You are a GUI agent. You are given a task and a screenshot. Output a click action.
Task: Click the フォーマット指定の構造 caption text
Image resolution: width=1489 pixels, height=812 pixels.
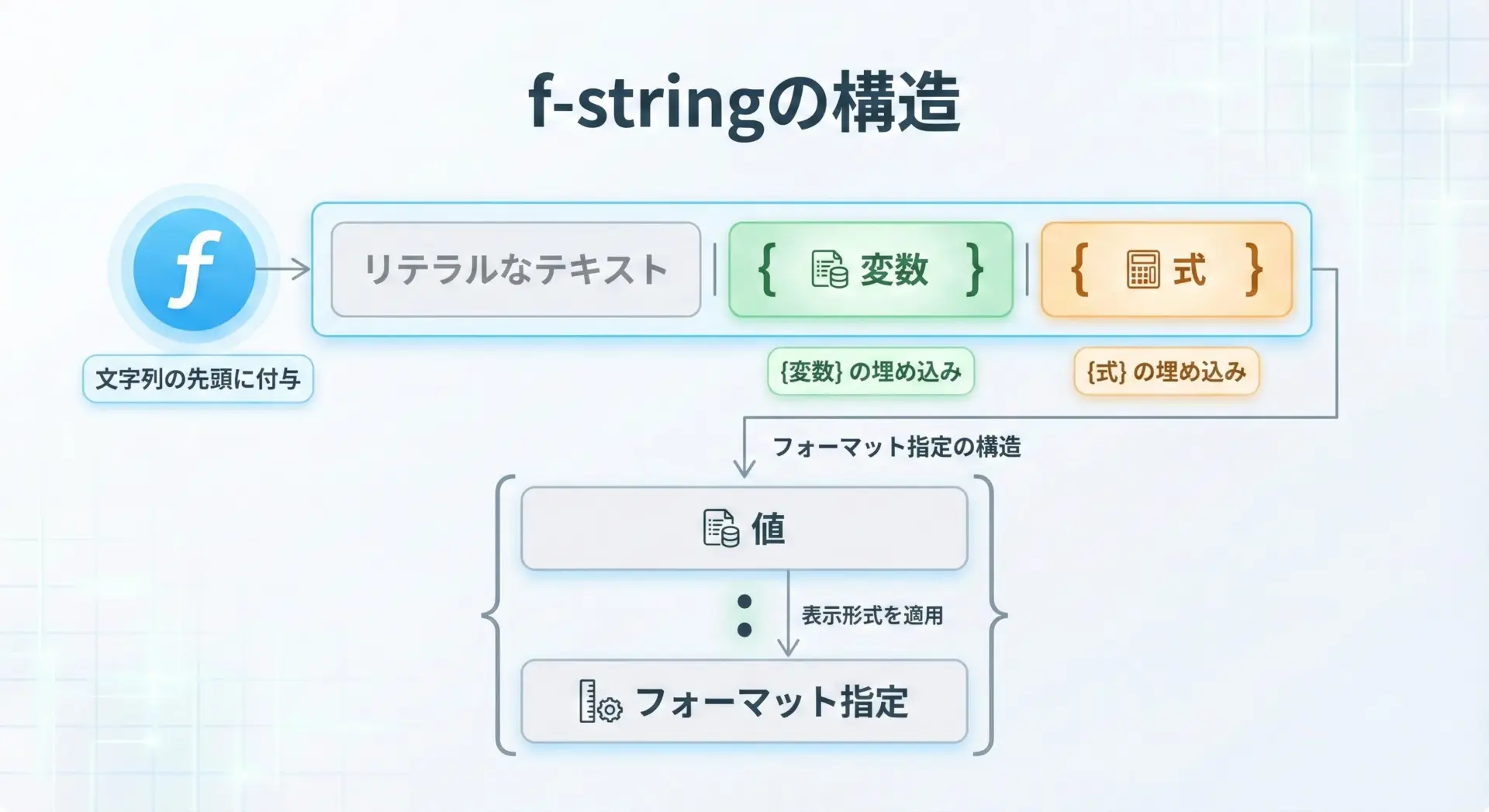click(897, 447)
